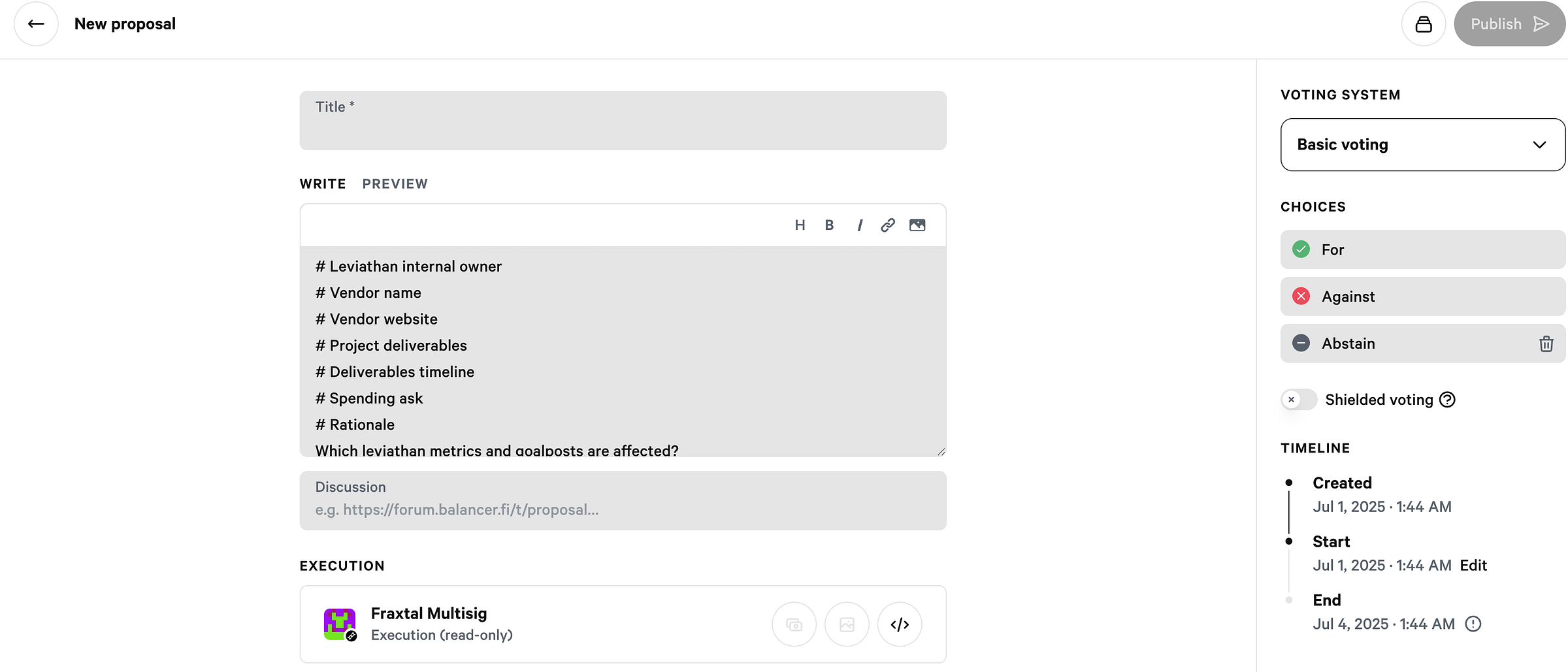Open the Basic voting dropdown
Viewport: 1568px width, 672px height.
click(x=1422, y=145)
